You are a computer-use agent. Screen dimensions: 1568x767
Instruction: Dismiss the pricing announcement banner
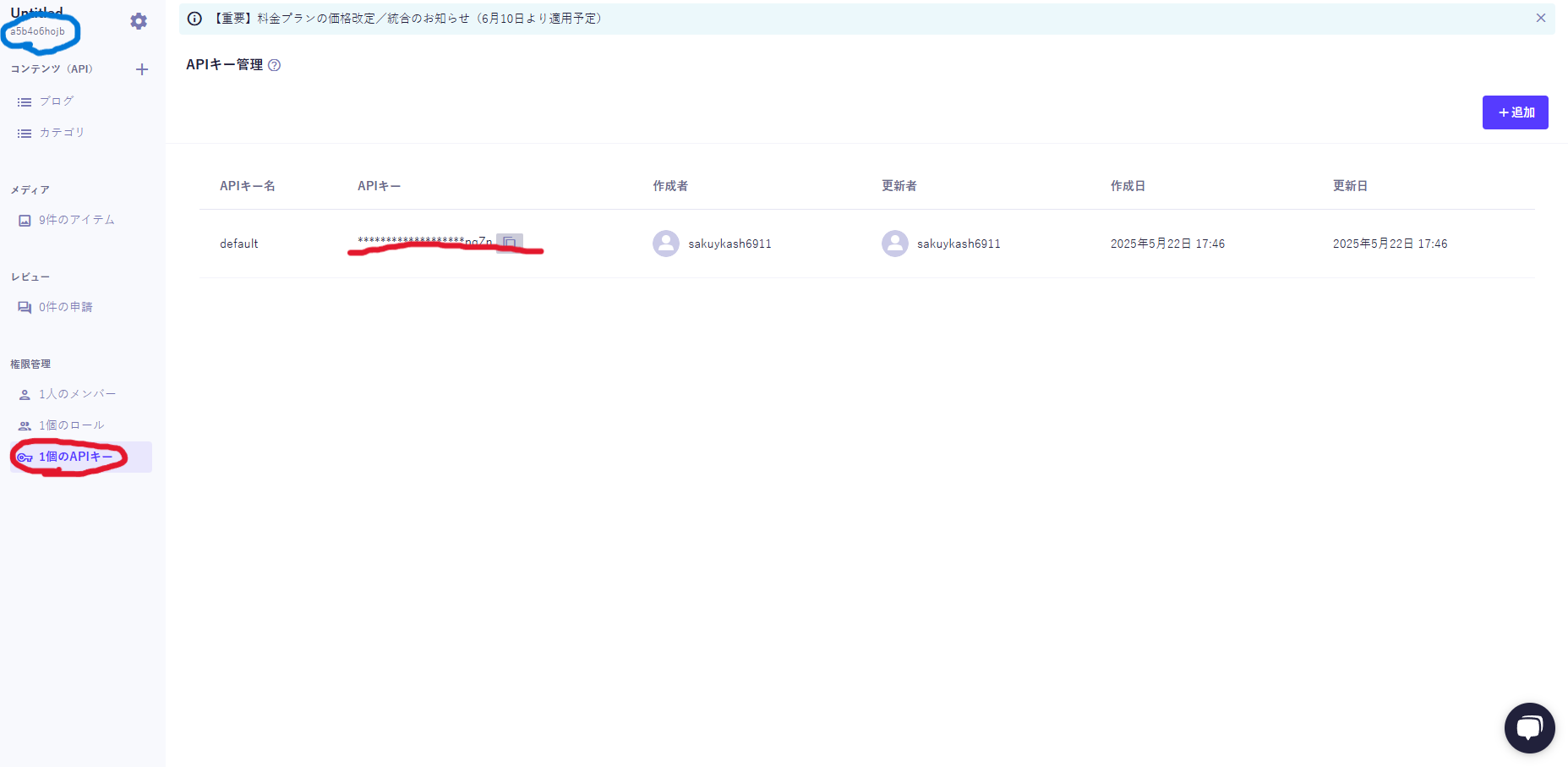coord(1541,18)
